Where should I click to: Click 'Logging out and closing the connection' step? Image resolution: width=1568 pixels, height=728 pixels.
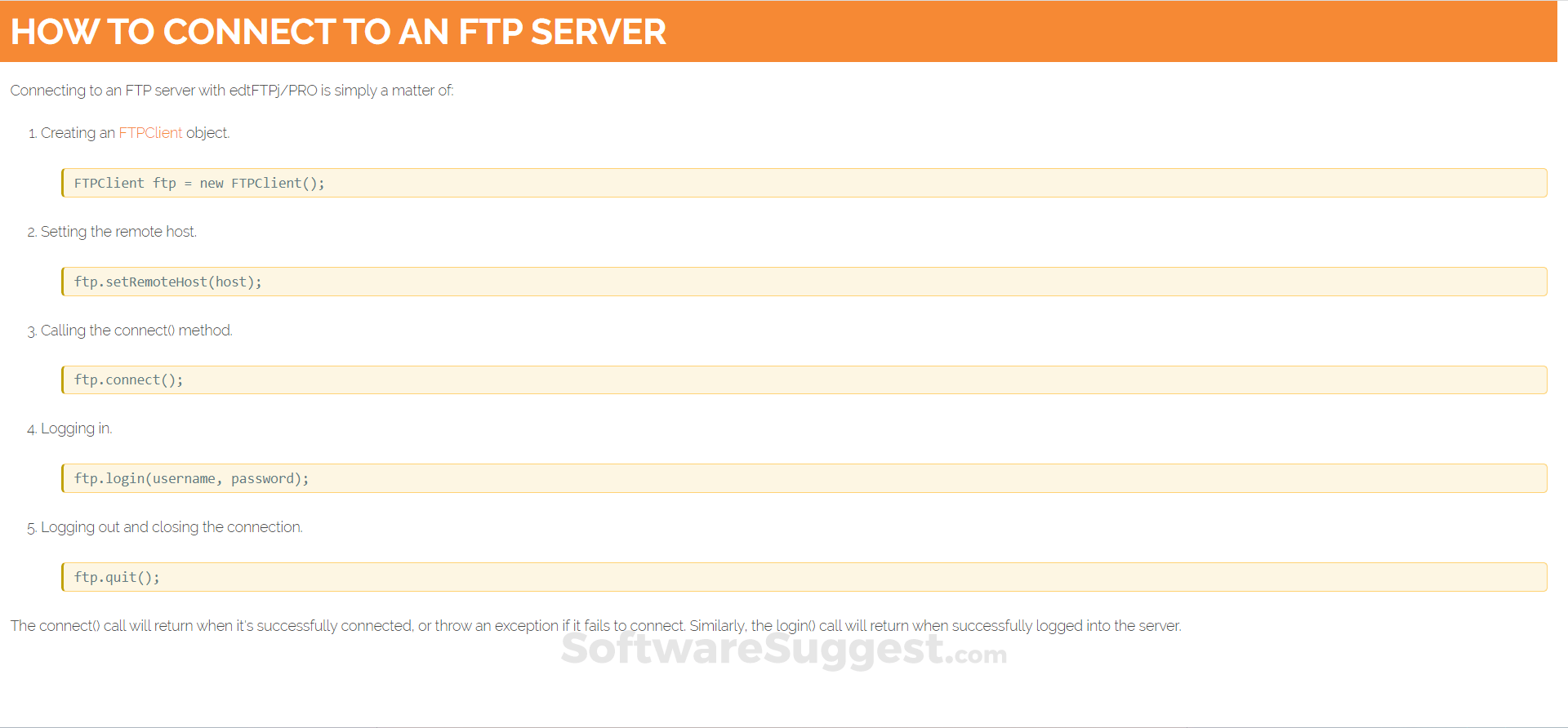coord(171,527)
